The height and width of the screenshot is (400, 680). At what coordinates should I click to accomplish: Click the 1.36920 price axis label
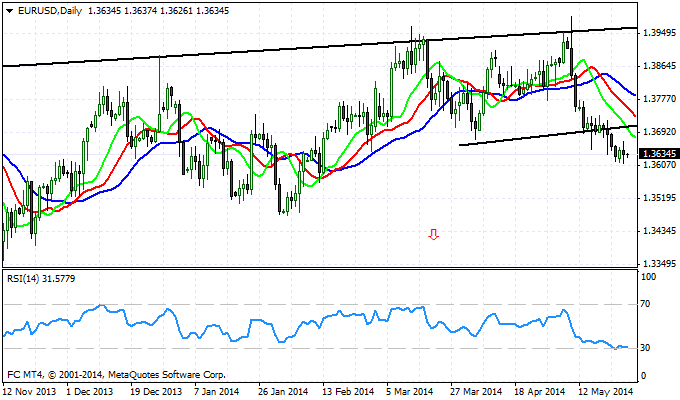tap(660, 131)
